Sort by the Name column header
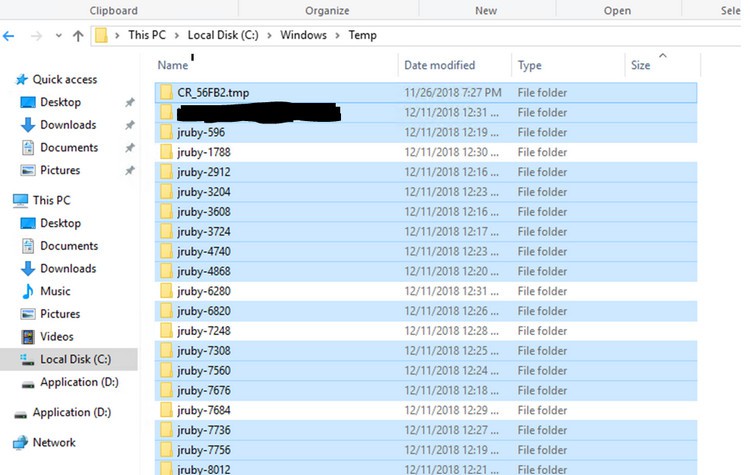 pos(173,65)
